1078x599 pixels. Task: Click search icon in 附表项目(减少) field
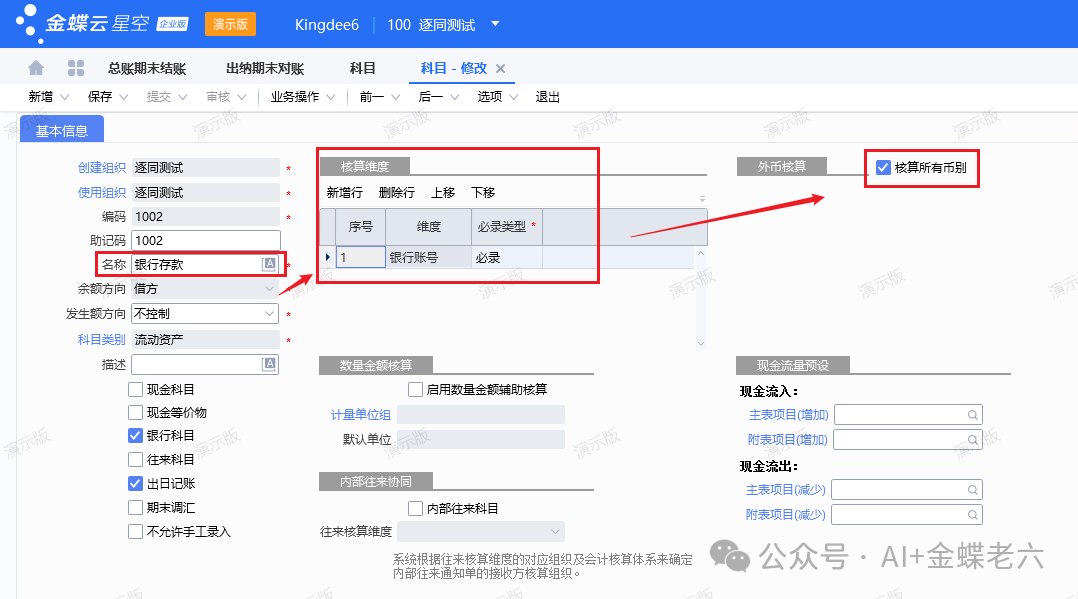click(971, 515)
